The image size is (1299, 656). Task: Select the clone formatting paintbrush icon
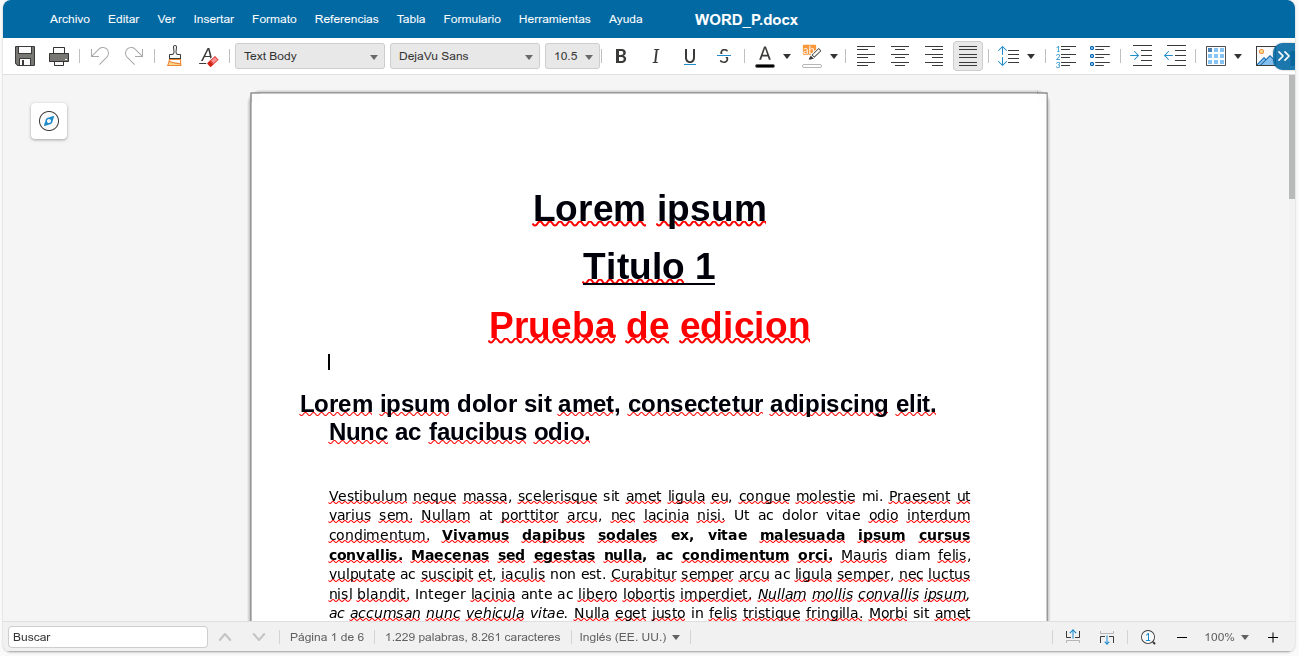click(174, 56)
